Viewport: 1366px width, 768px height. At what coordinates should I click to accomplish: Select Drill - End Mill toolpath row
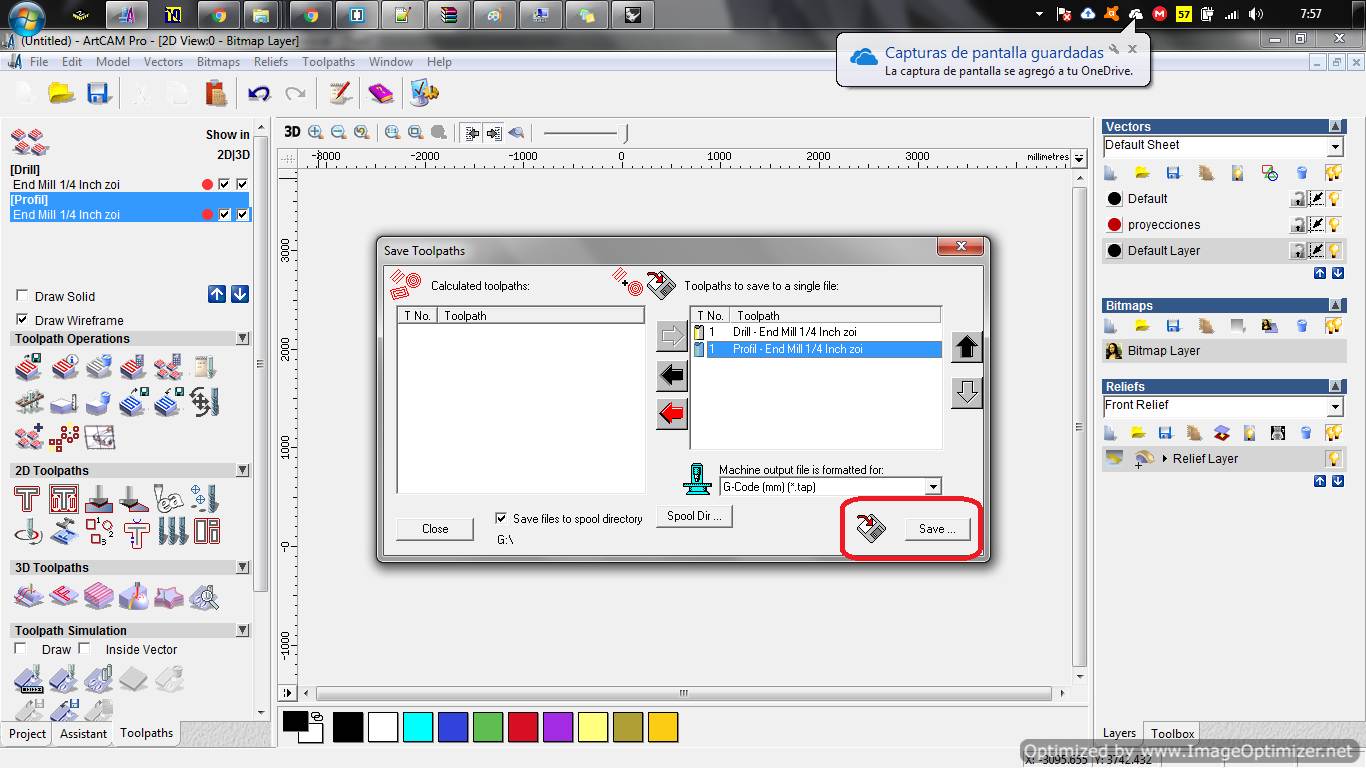[x=816, y=332]
